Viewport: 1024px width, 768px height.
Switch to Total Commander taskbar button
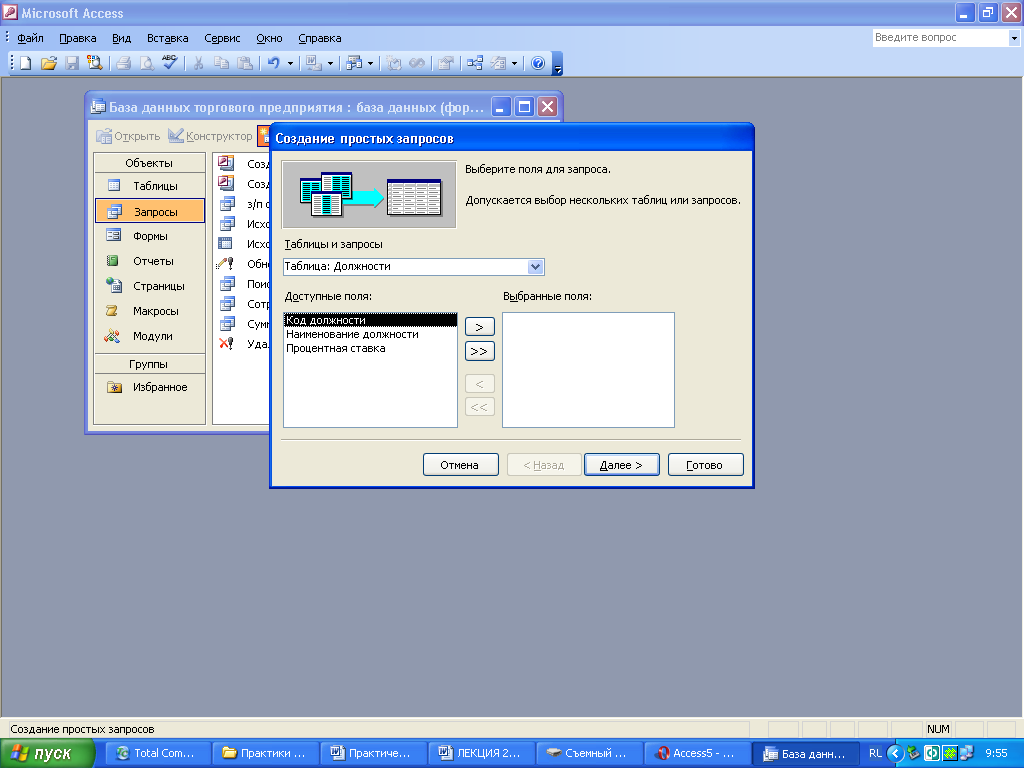tap(157, 754)
